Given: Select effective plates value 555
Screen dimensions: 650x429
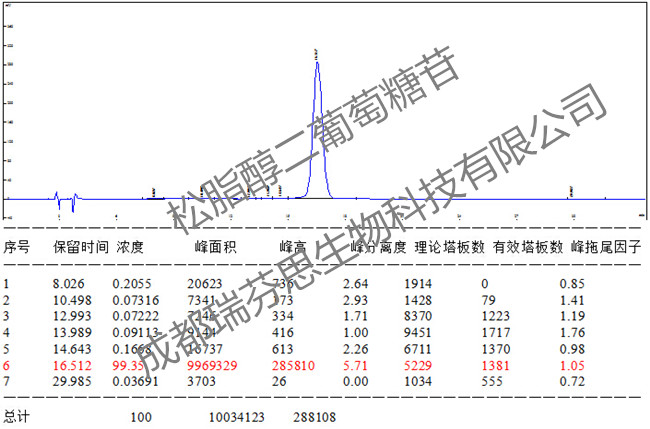Looking at the screenshot, I should point(492,381).
